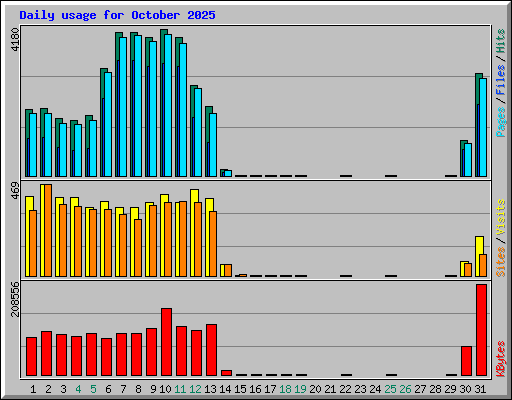The width and height of the screenshot is (512, 400).
Task: Click day label 28 on the x-axis
Action: click(435, 389)
